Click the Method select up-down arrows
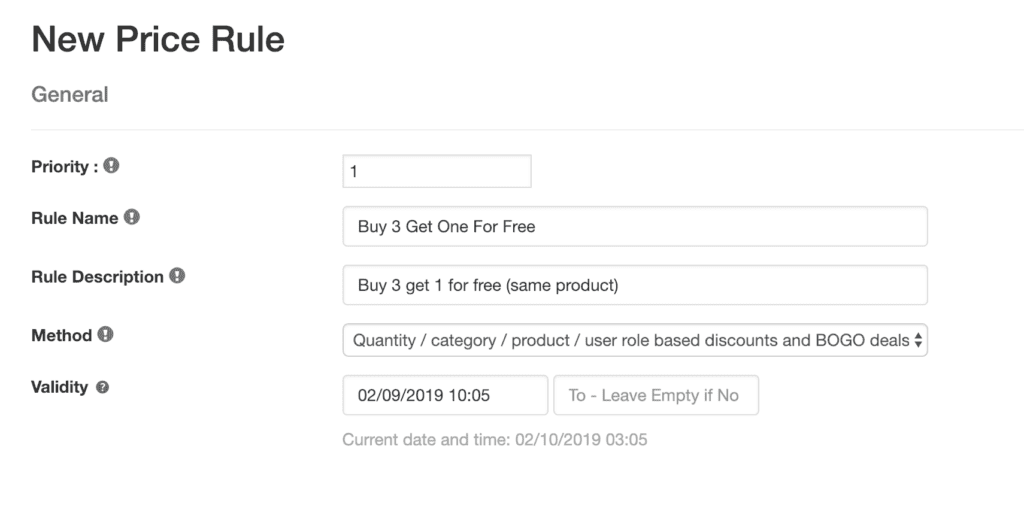The image size is (1024, 516). [x=918, y=340]
